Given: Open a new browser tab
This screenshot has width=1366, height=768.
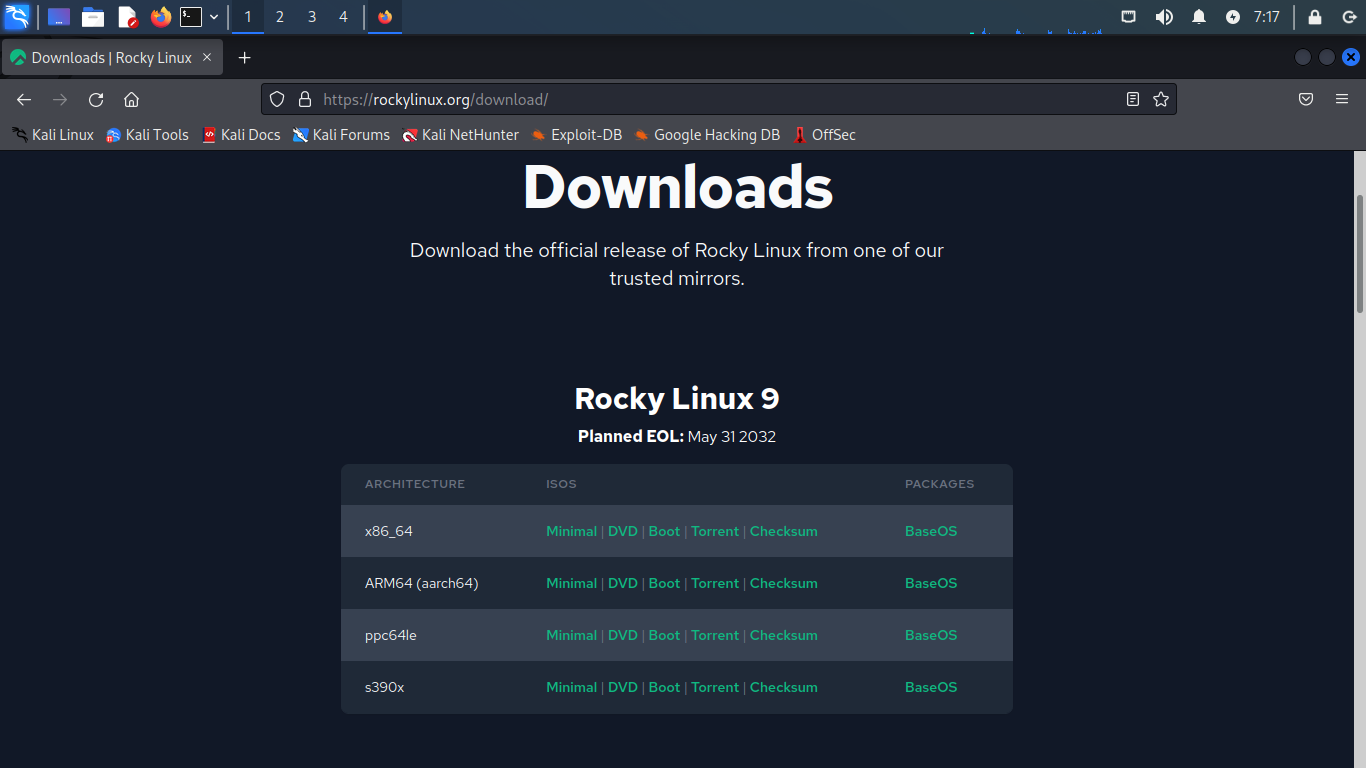Looking at the screenshot, I should pos(244,58).
